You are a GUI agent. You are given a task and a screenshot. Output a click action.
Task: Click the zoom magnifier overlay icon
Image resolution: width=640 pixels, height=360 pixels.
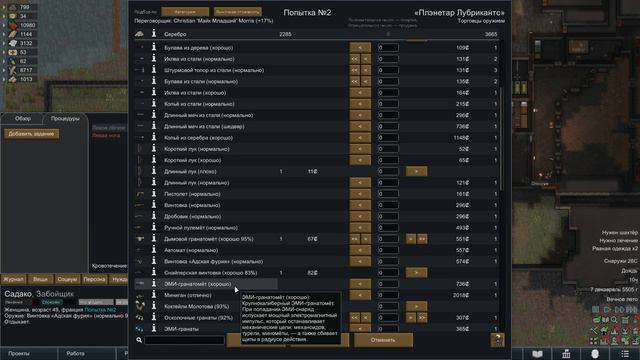click(x=614, y=320)
